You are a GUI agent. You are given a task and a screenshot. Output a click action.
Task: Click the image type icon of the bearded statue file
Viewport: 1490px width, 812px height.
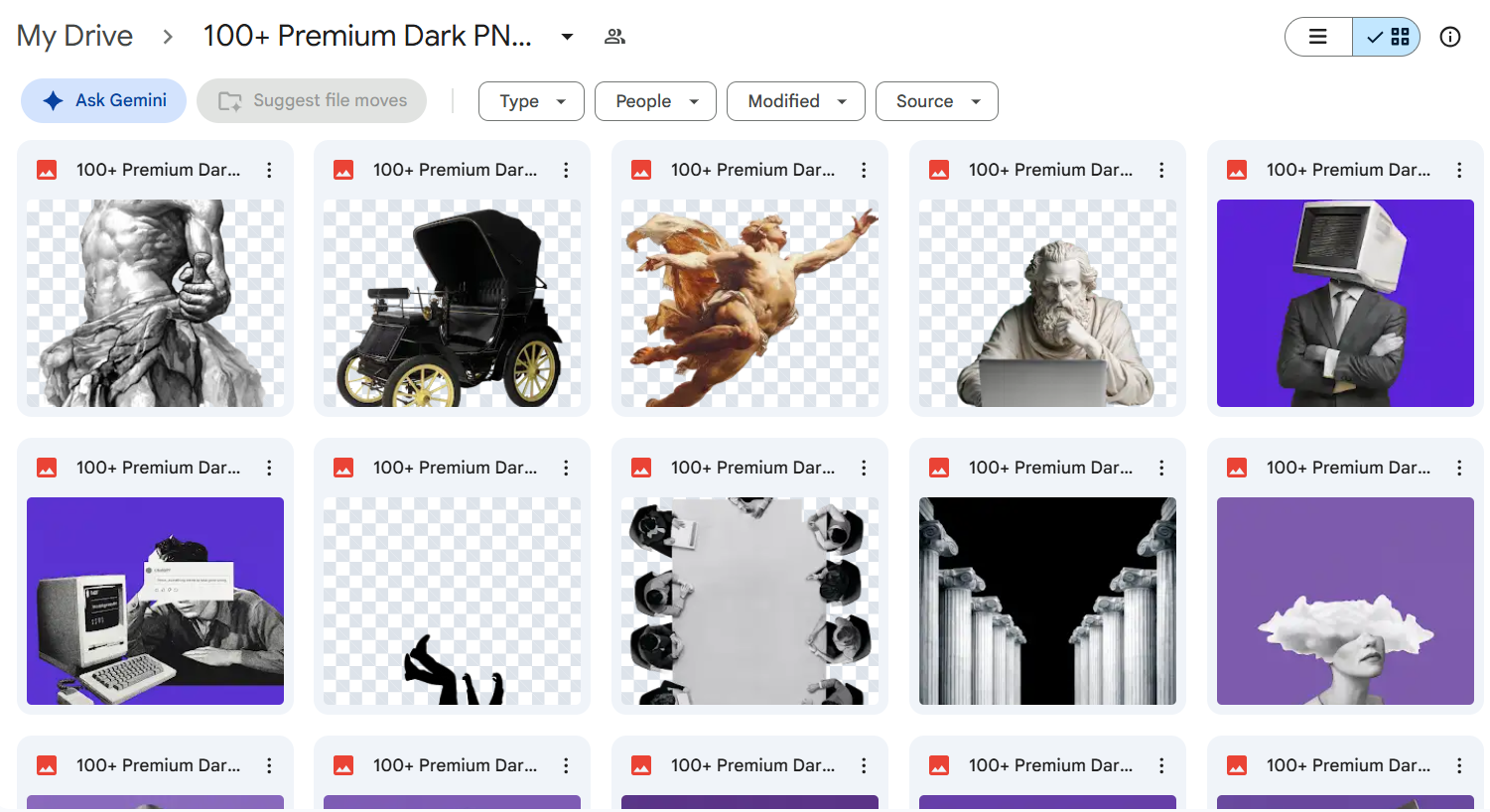[939, 170]
